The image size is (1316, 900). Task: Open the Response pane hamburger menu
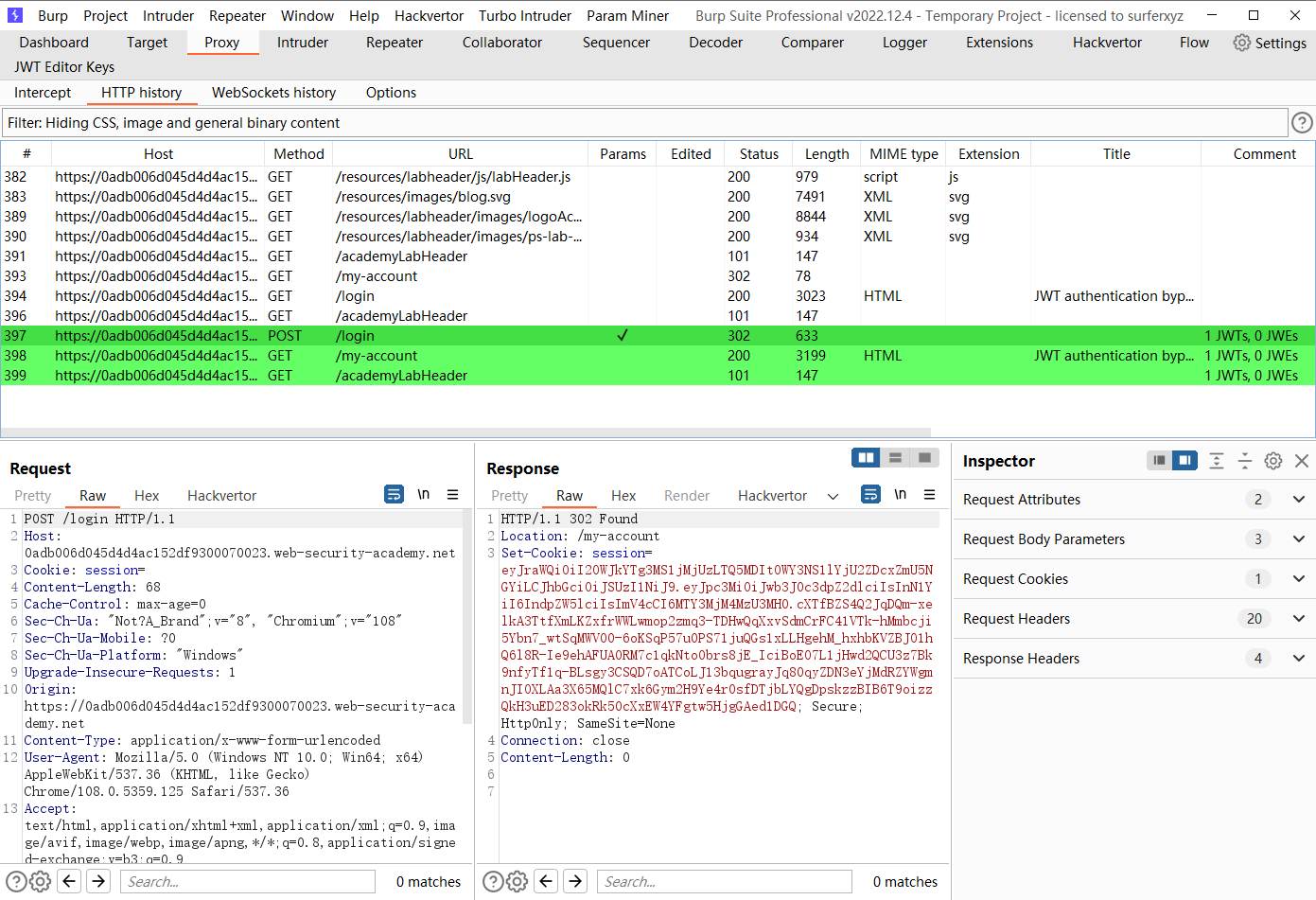(x=930, y=494)
